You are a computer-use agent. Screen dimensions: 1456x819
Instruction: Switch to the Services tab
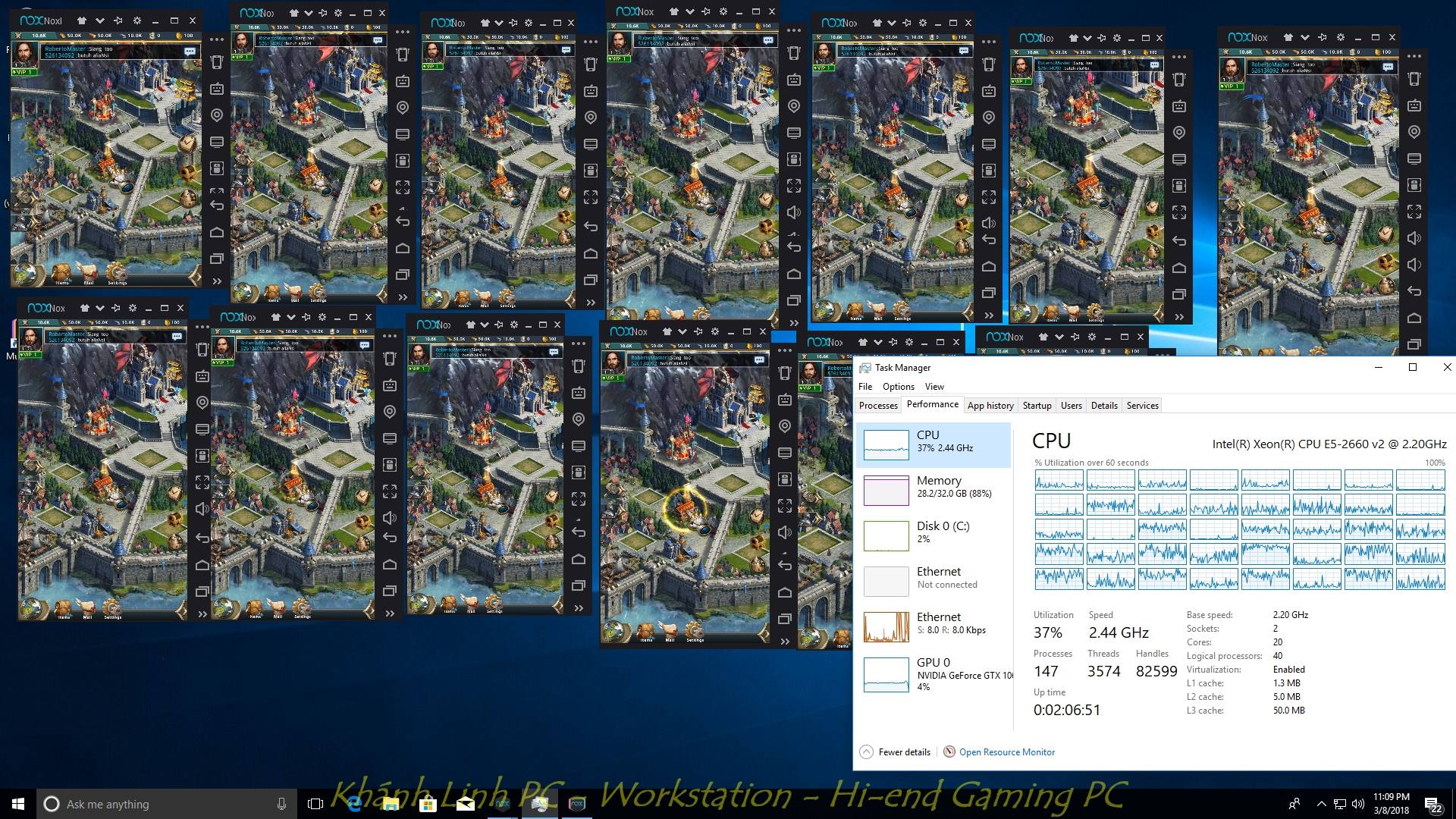(1142, 406)
